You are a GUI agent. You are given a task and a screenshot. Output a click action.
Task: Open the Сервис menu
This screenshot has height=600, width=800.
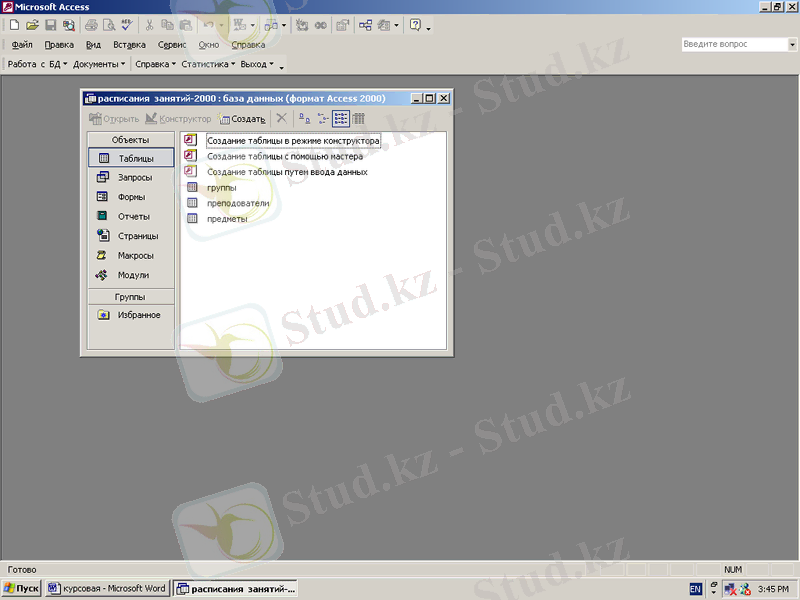point(172,44)
